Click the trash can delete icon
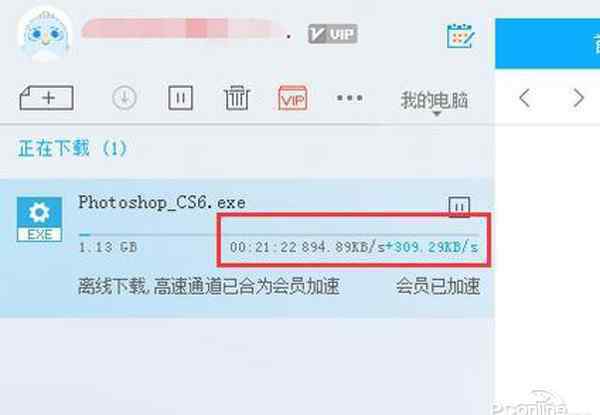The image size is (600, 415). 236,98
